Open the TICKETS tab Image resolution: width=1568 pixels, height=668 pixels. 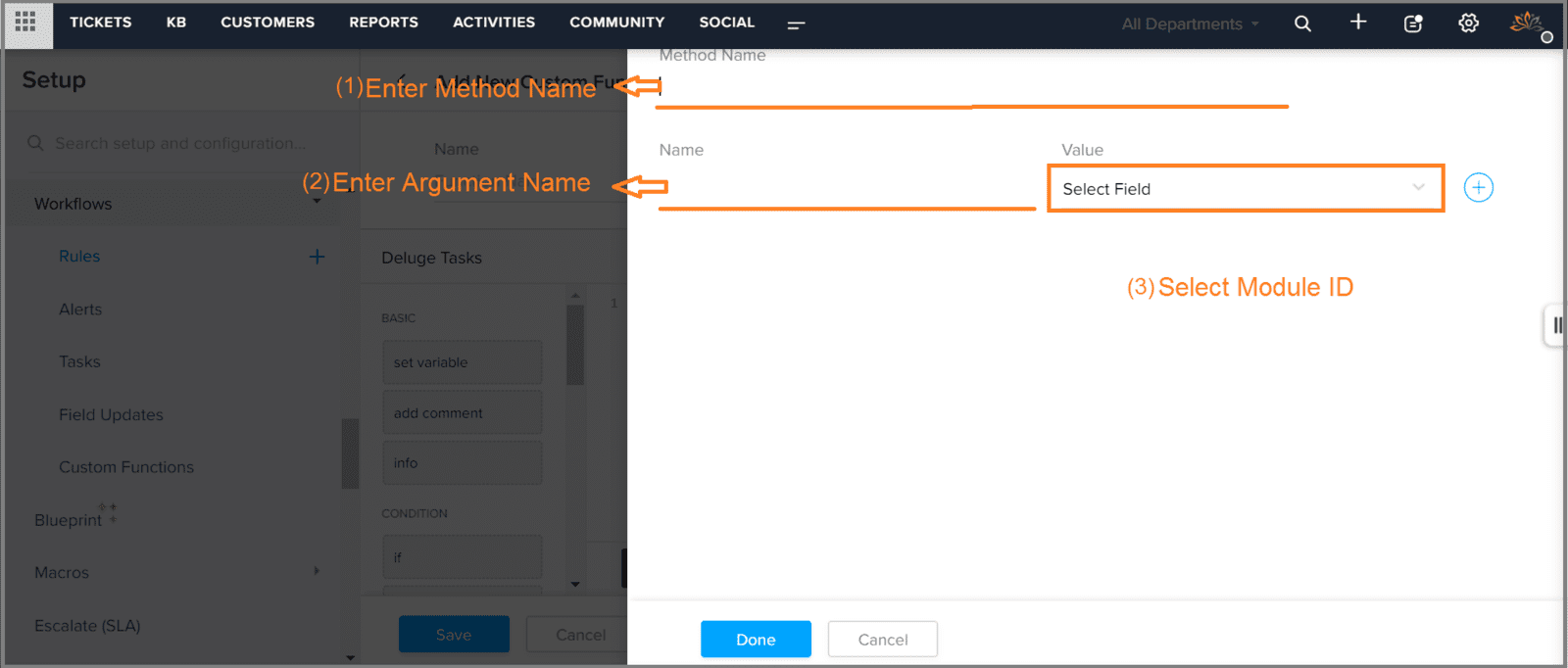pyautogui.click(x=100, y=22)
